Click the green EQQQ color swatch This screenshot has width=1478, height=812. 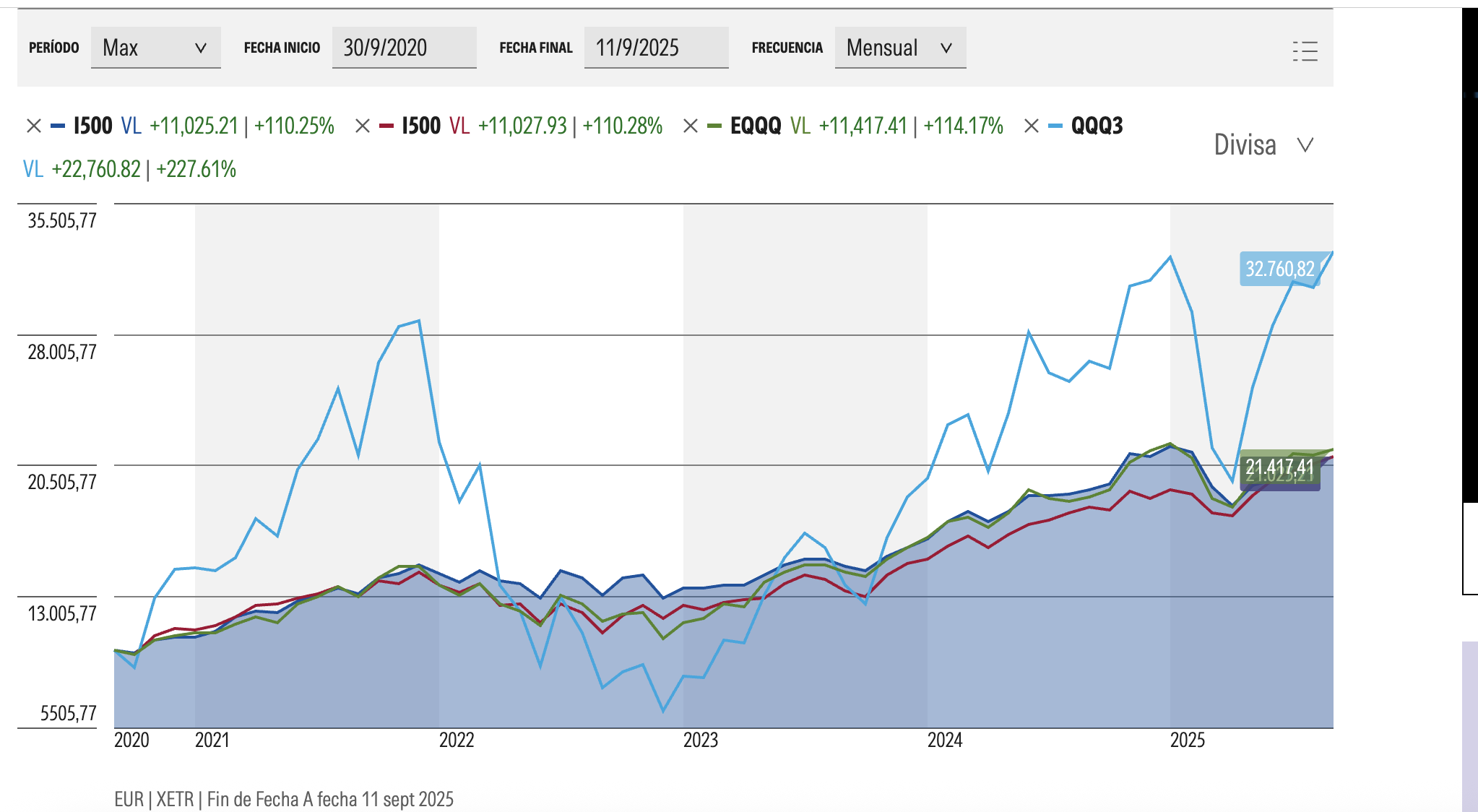tap(714, 126)
